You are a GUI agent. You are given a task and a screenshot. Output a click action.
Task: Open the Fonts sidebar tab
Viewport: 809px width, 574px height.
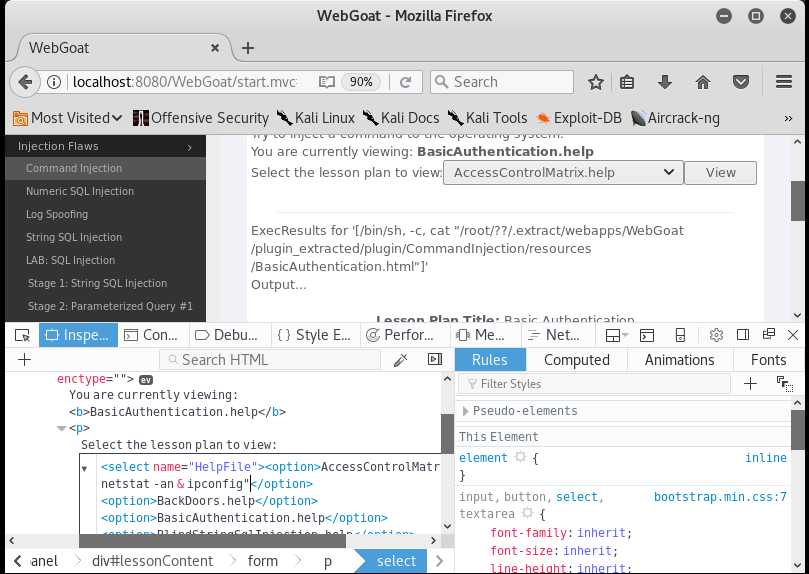click(768, 359)
